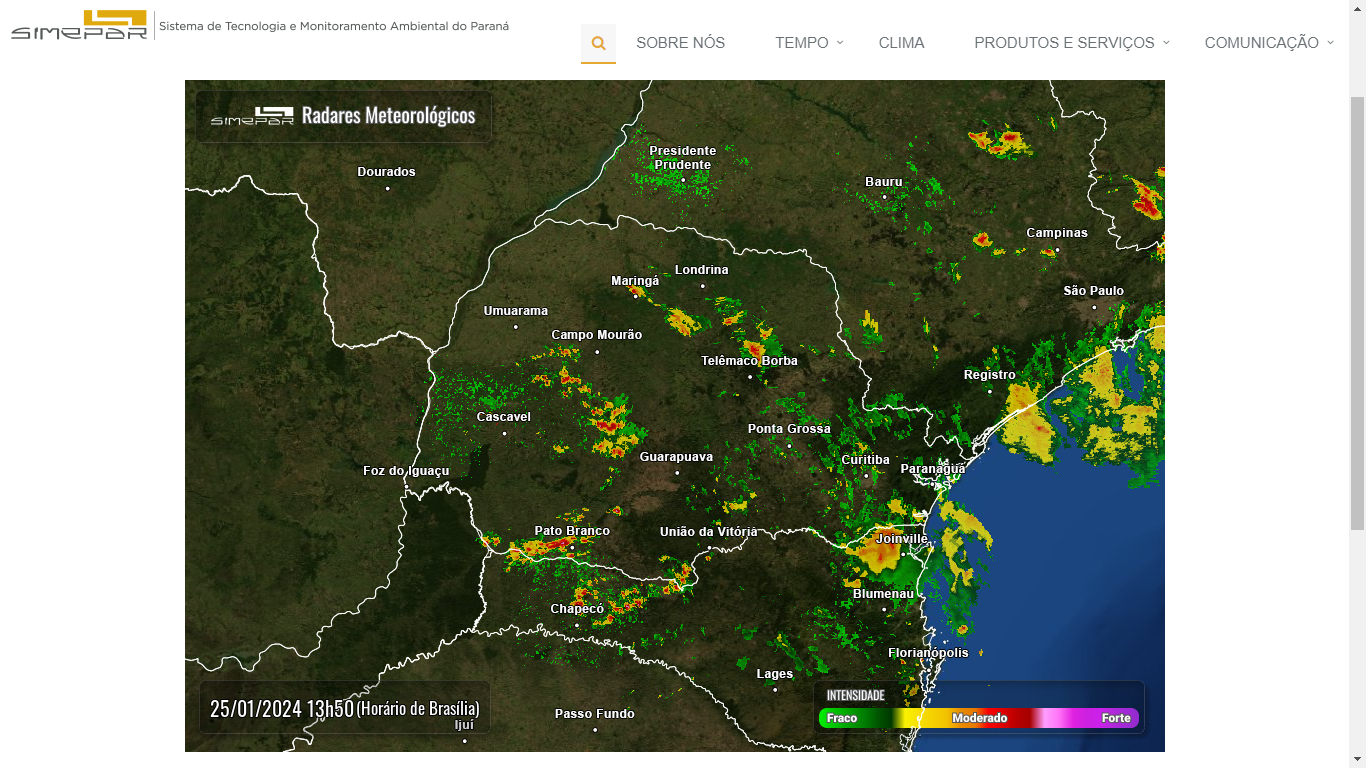Click the Forte purple end of intensity scale

coord(1116,718)
